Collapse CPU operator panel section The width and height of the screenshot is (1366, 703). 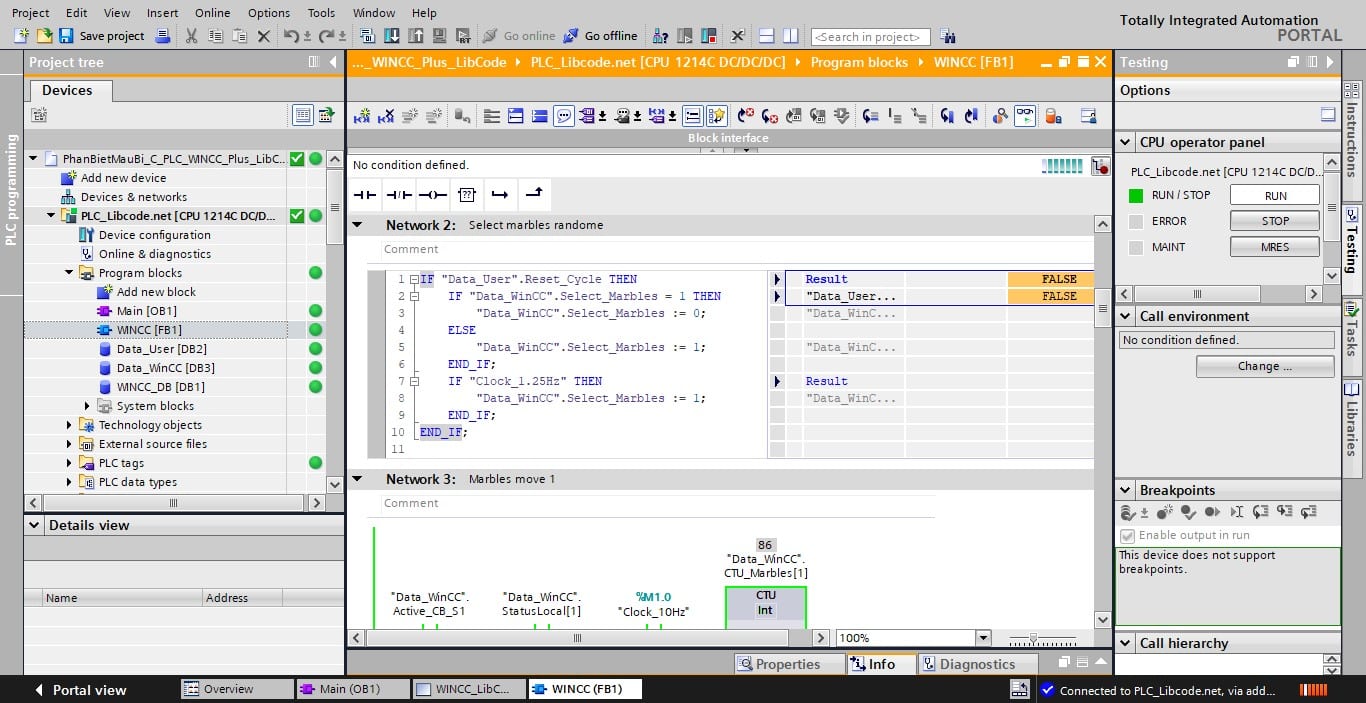click(1126, 142)
